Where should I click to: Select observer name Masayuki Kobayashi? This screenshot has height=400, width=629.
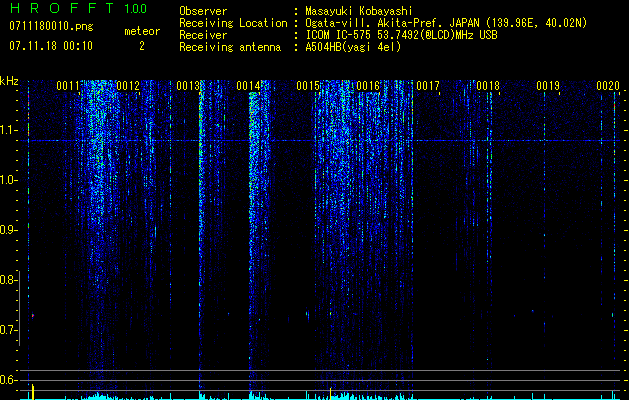tap(359, 11)
